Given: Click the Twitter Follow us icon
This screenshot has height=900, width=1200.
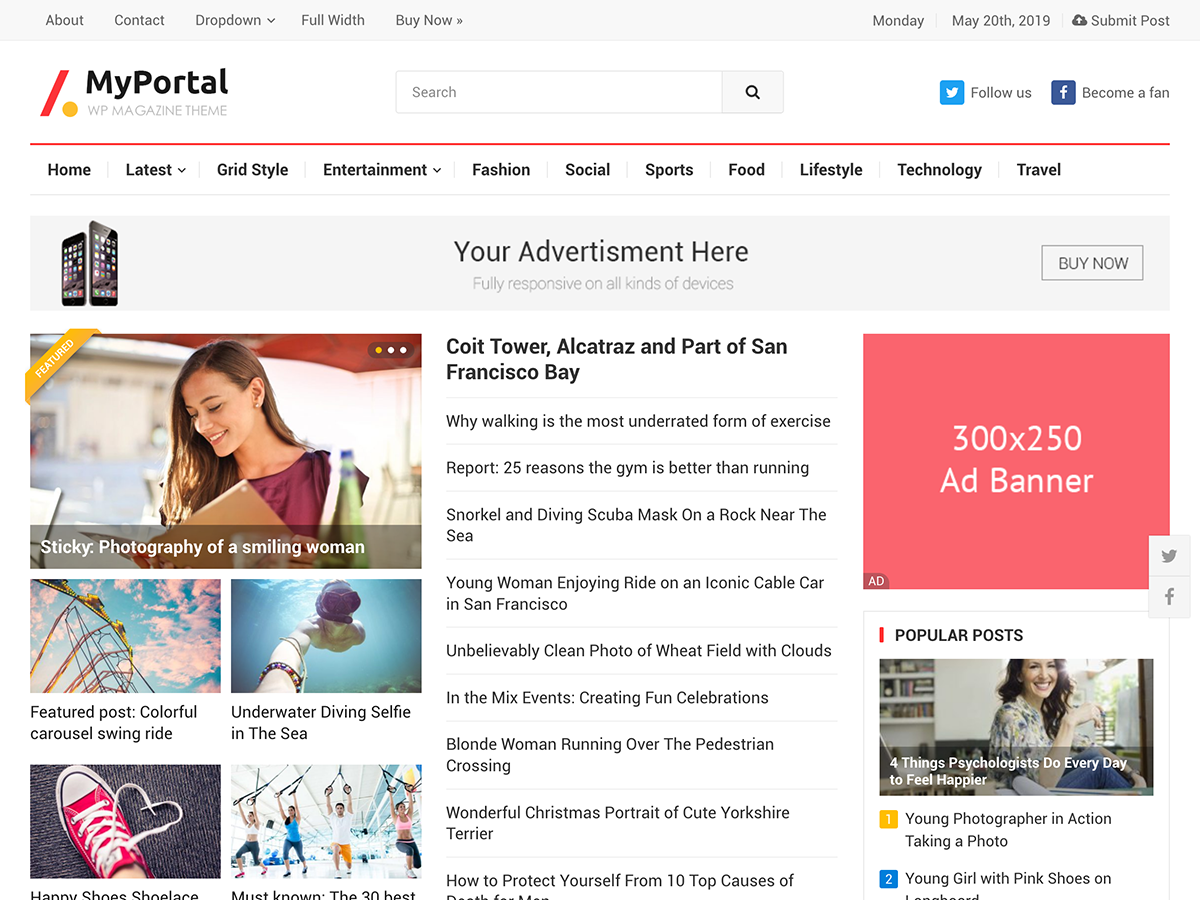Looking at the screenshot, I should coord(951,92).
